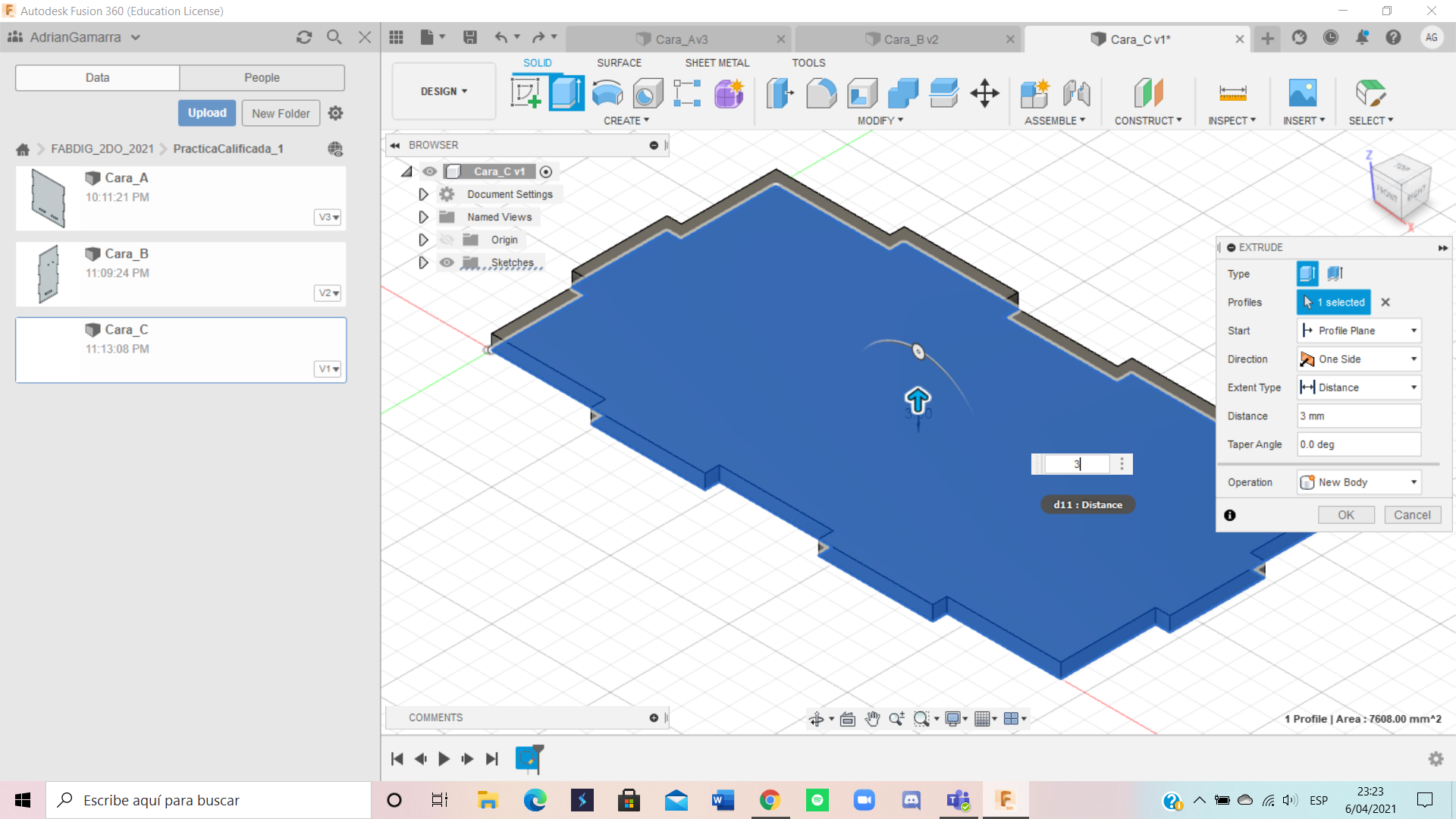Open the job status clock icon
1456x819 pixels.
pos(1331,37)
